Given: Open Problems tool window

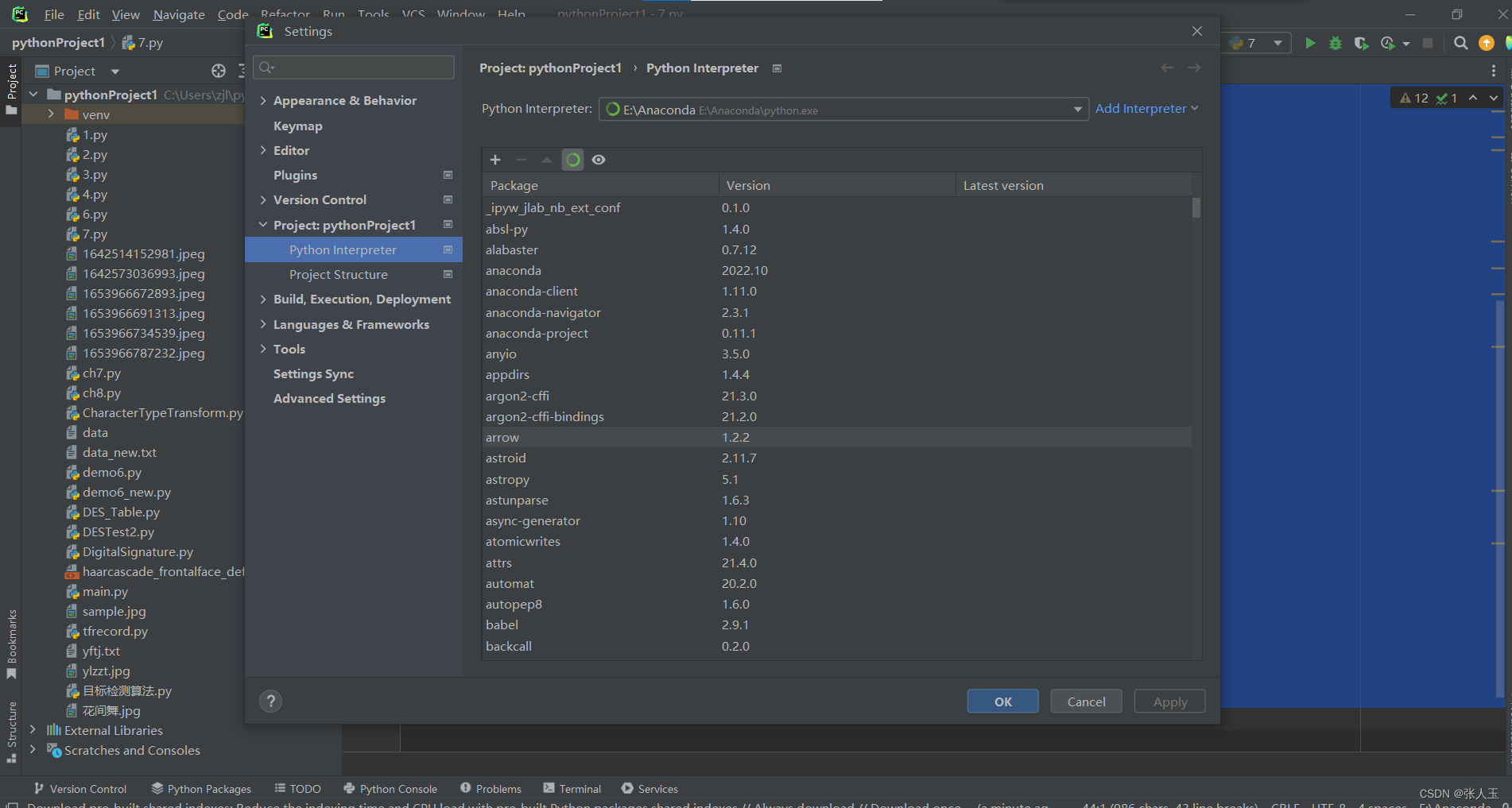Looking at the screenshot, I should pyautogui.click(x=490, y=788).
